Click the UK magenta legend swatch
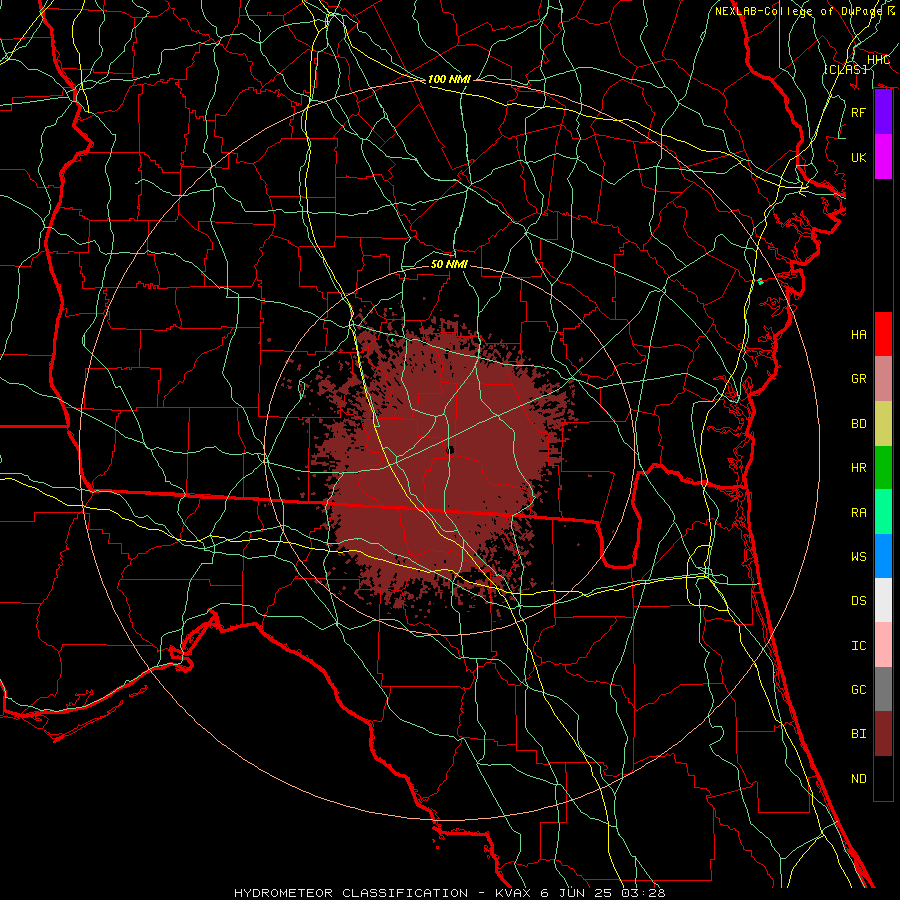The width and height of the screenshot is (900, 900). tap(883, 157)
